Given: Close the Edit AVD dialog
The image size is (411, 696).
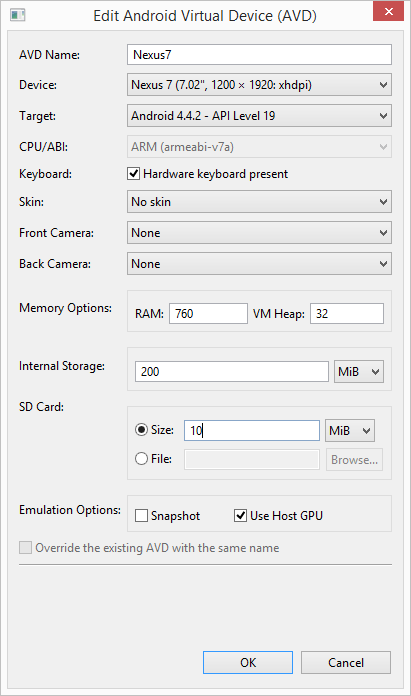Looking at the screenshot, I should (x=388, y=11).
